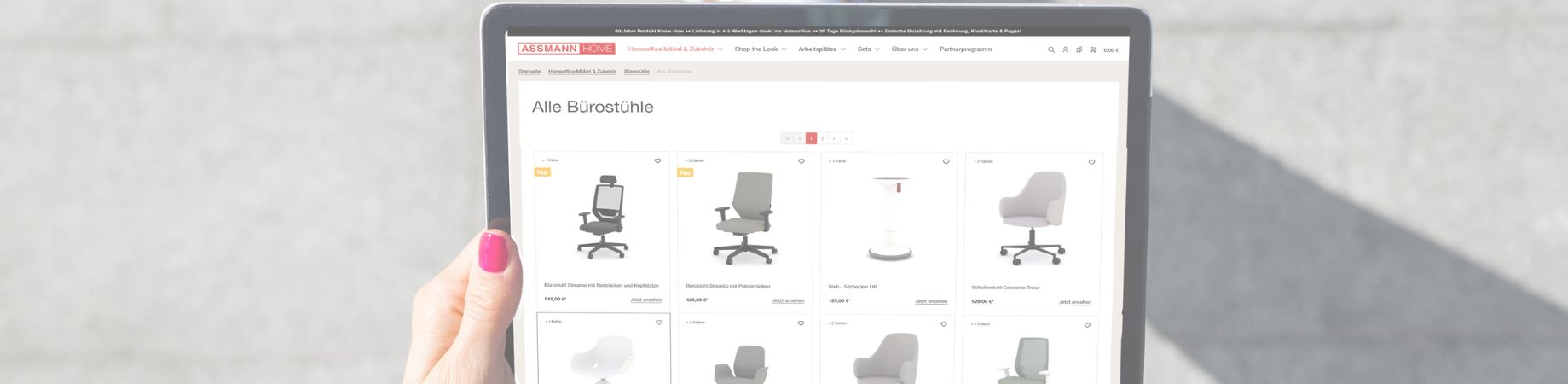The width and height of the screenshot is (1568, 384).
Task: Open the Steh-Sitzhocker UP product image
Action: pos(888,218)
